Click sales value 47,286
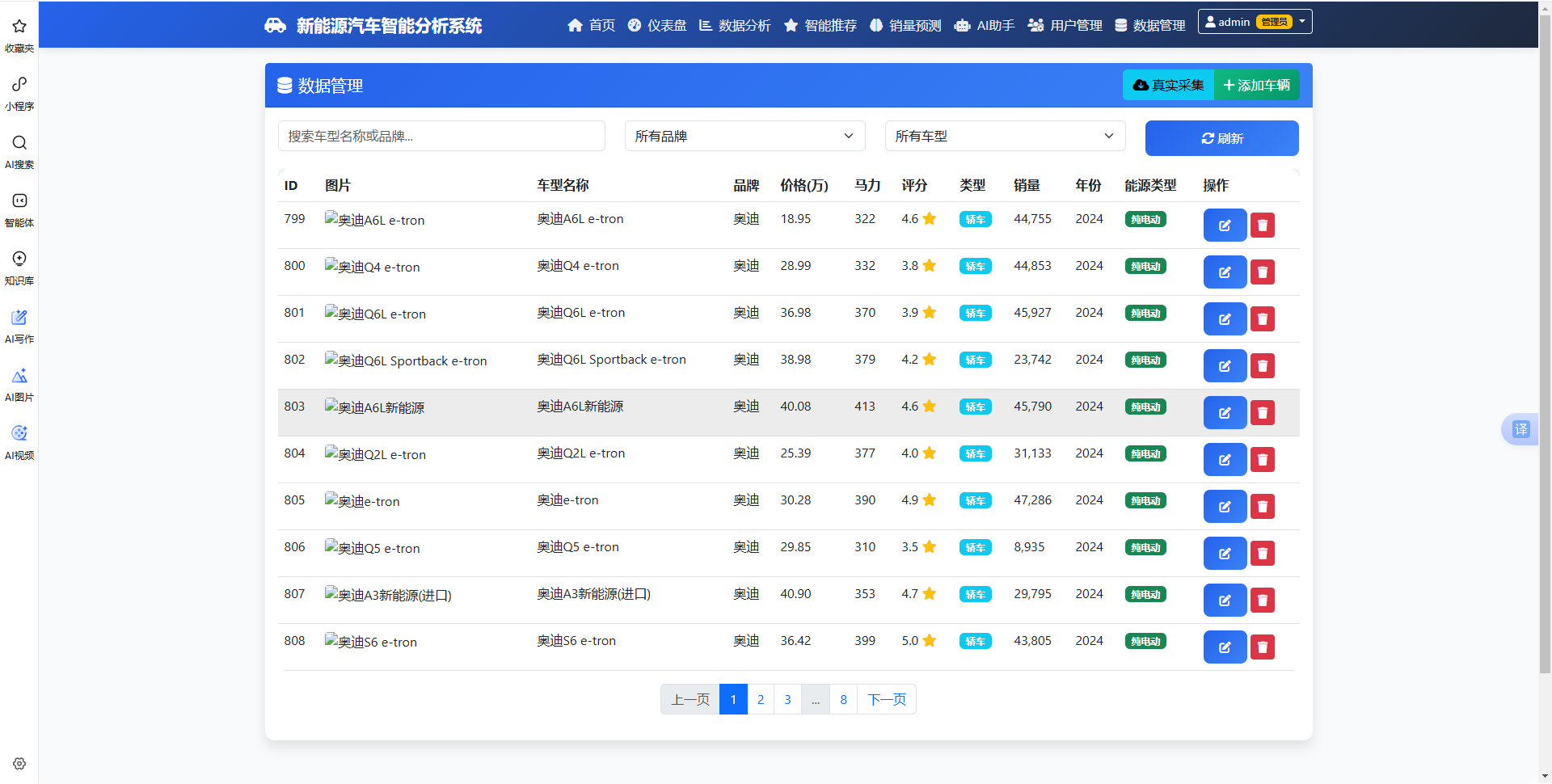Screen dimensions: 1552x784 pos(1033,500)
